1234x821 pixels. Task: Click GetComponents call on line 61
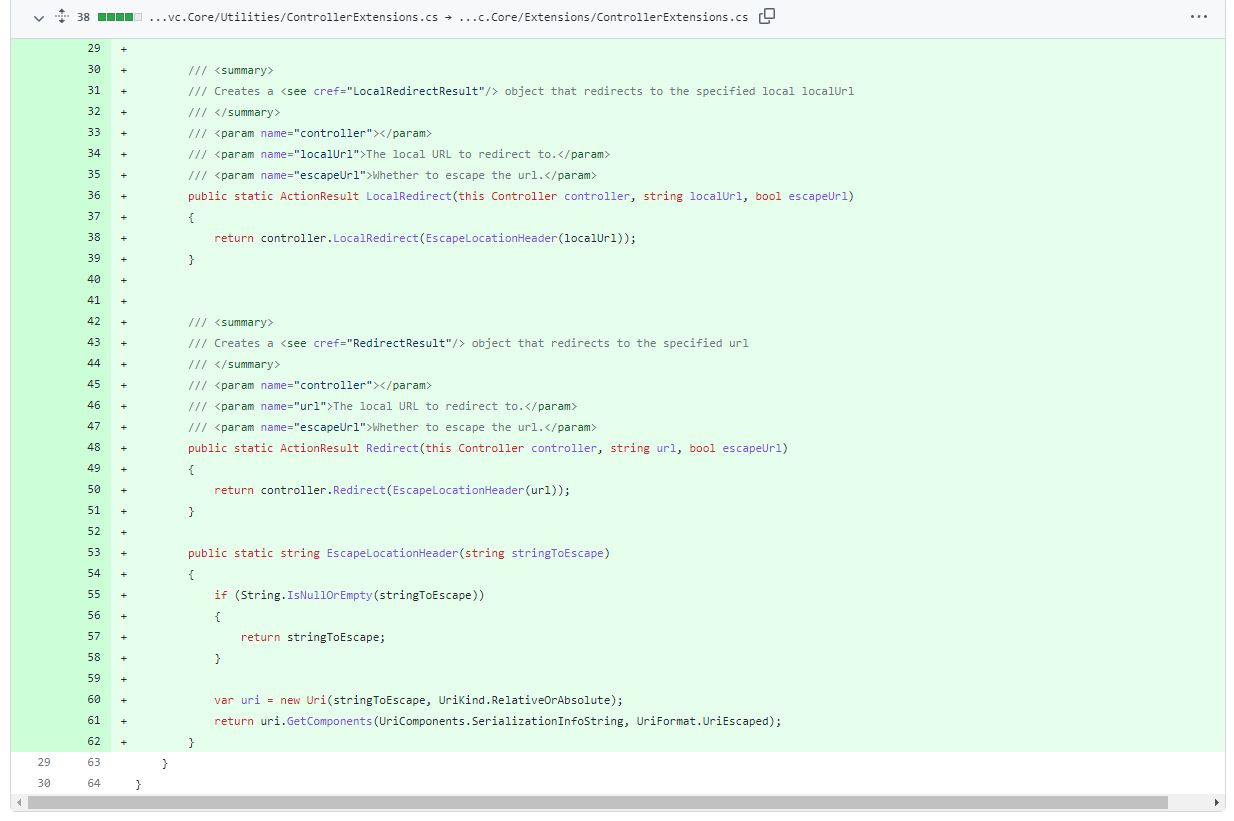pyautogui.click(x=329, y=721)
